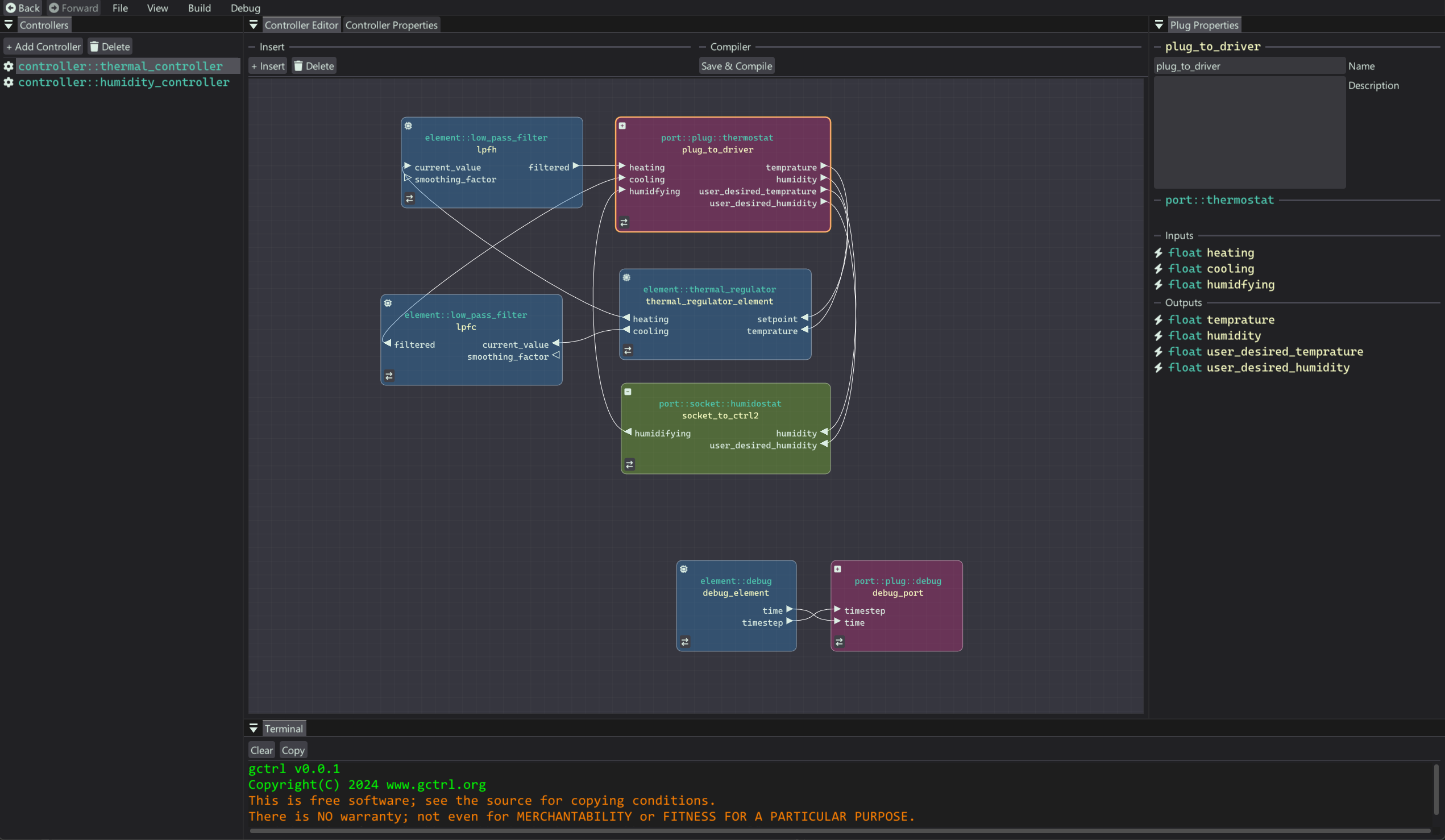
Task: Click user_desired_humidity pin on plug_to_driver
Action: point(824,202)
